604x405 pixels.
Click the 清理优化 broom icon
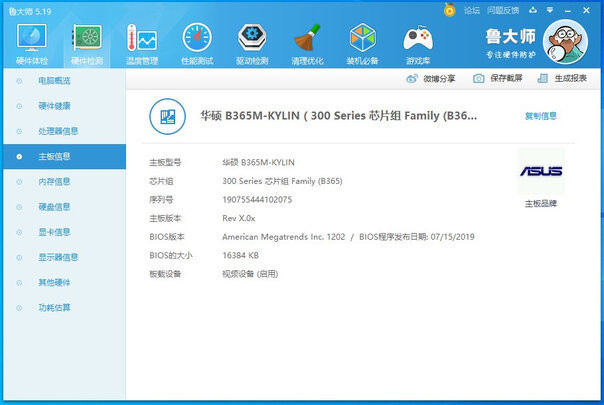pos(307,40)
